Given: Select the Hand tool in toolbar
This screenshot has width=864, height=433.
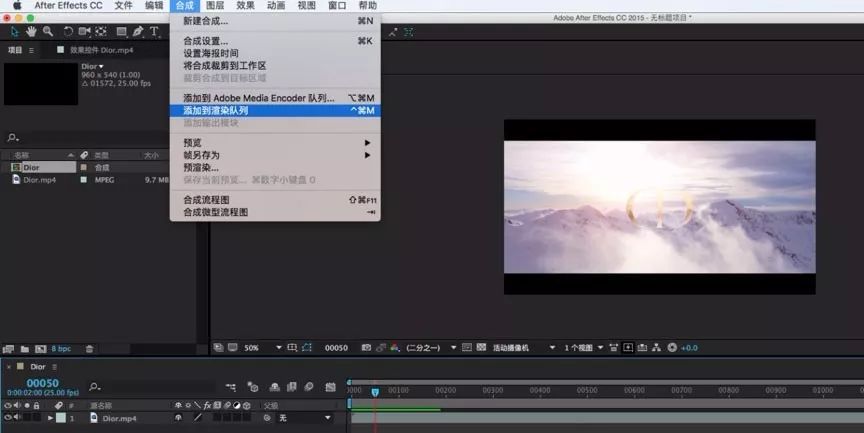Looking at the screenshot, I should point(30,32).
